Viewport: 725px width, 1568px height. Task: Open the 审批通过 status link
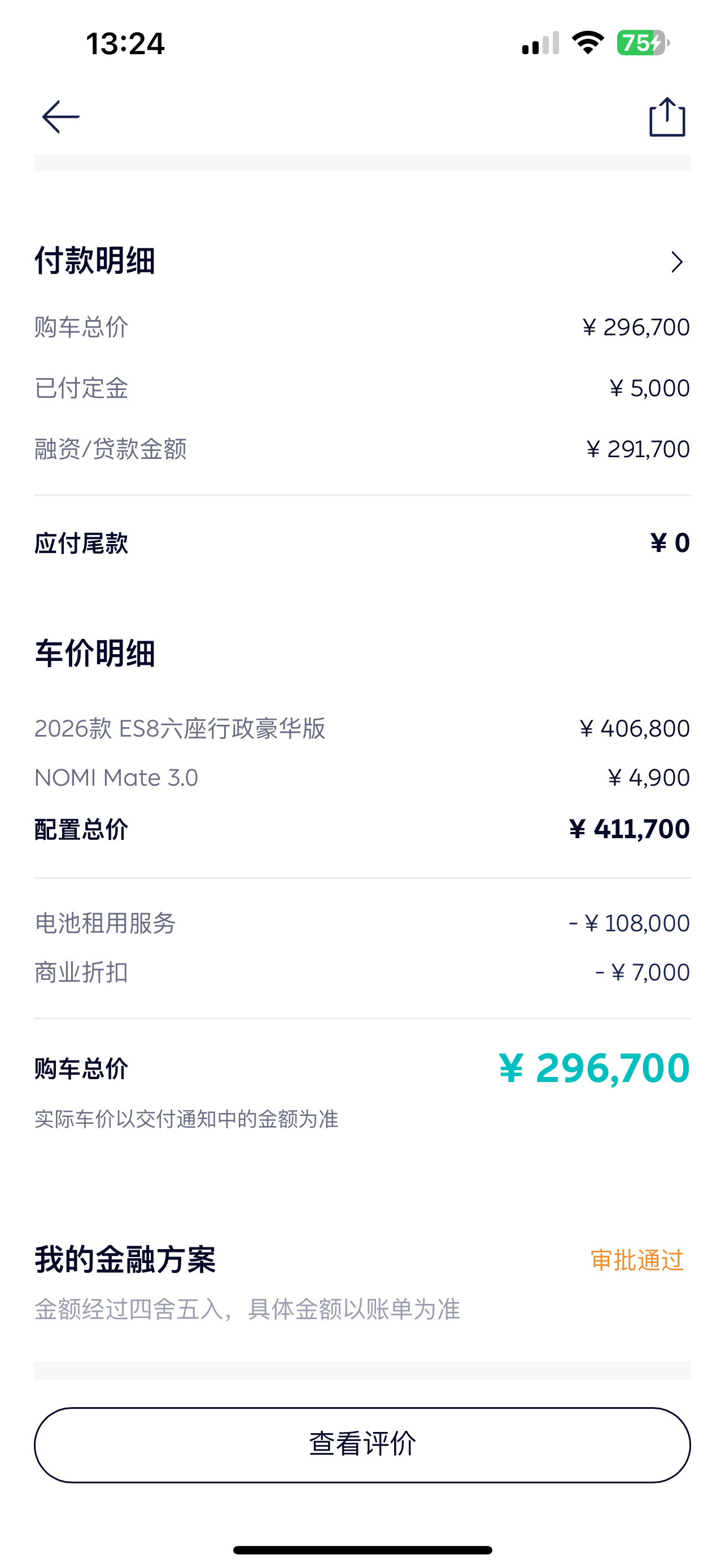(x=637, y=1260)
